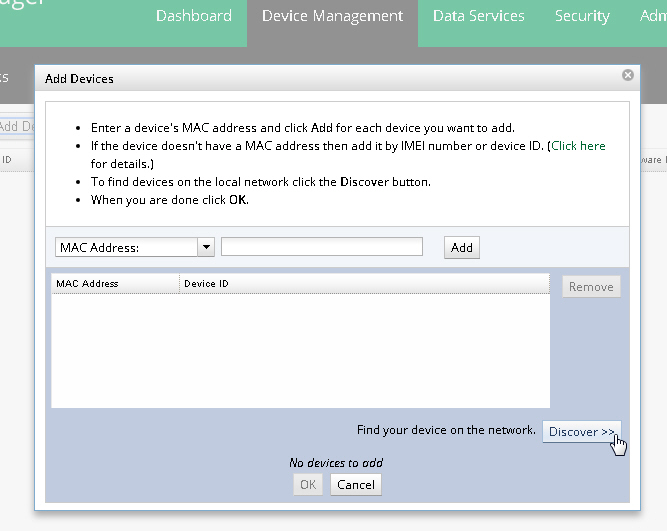Click inside the empty device list area
This screenshot has width=667, height=531.
pyautogui.click(x=300, y=350)
